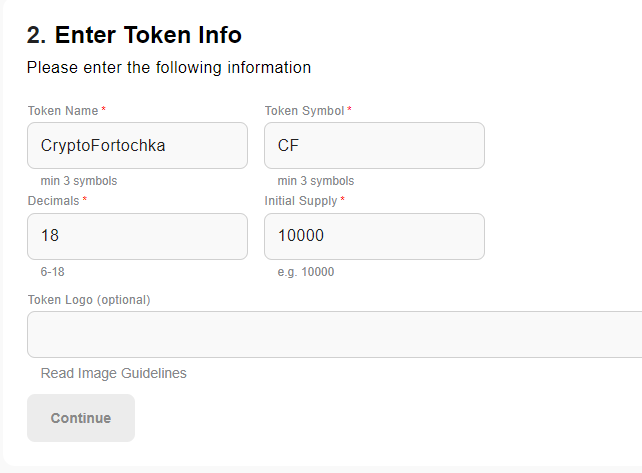Click the "e.g. 10000" hint text
The image size is (642, 473).
(x=306, y=272)
